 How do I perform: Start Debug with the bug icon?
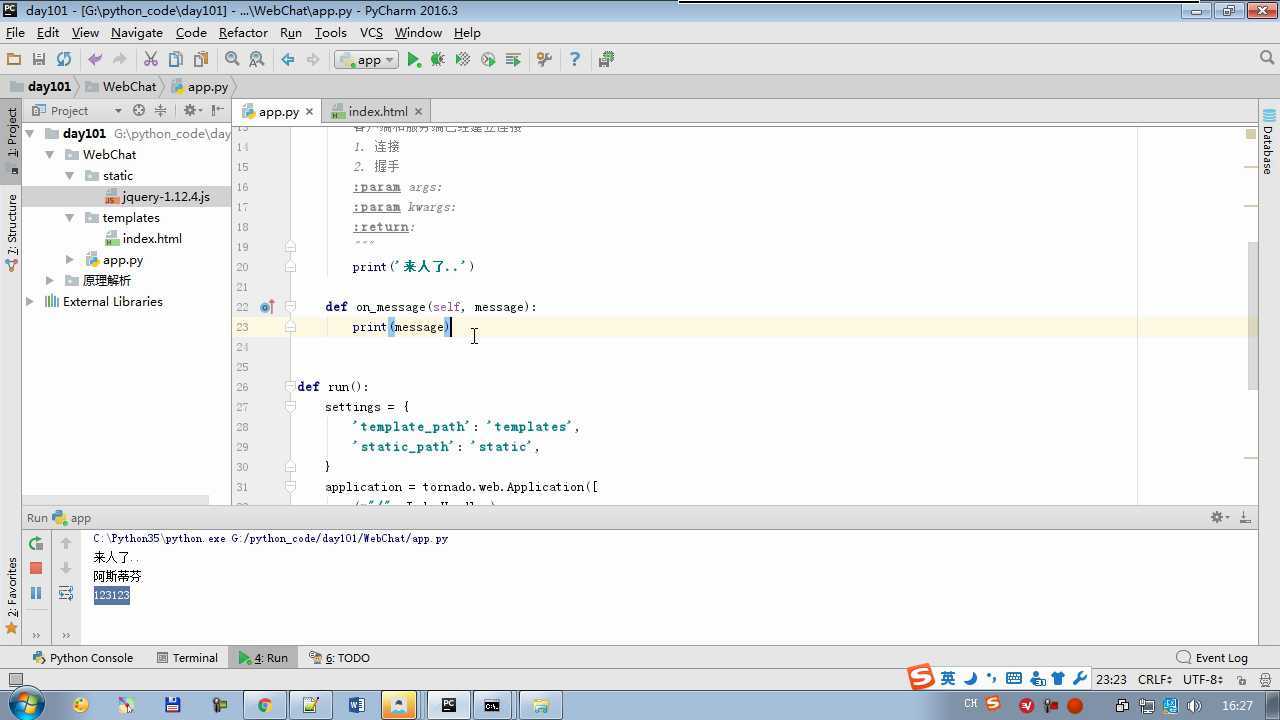click(438, 60)
